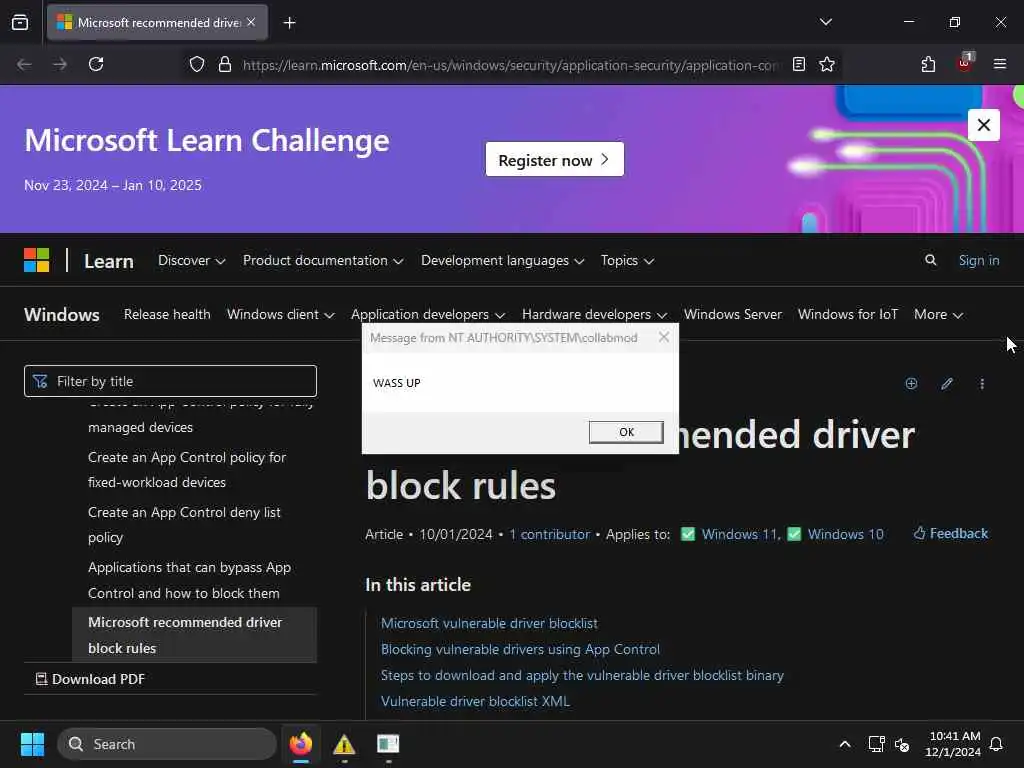Click the Download PDF button

[x=90, y=679]
